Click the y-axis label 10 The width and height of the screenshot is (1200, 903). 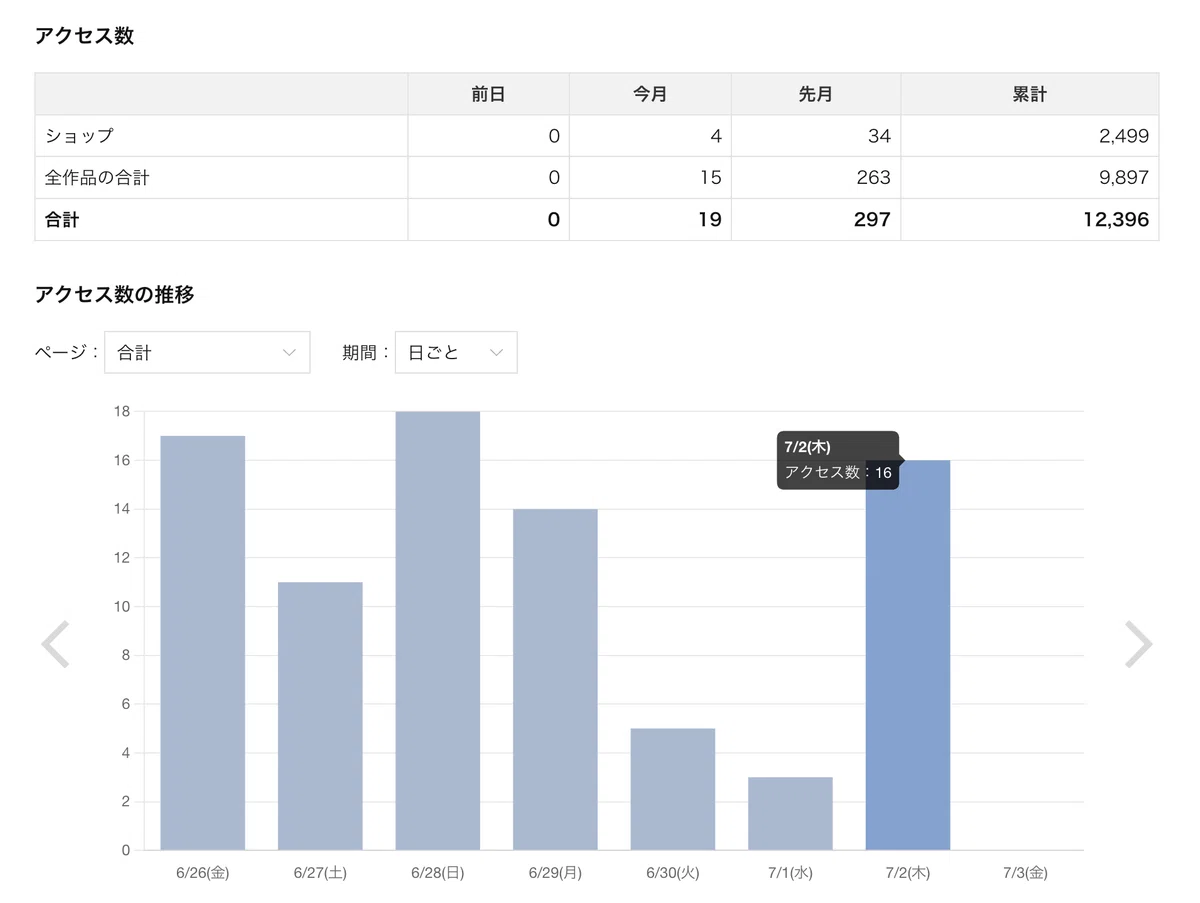point(123,606)
